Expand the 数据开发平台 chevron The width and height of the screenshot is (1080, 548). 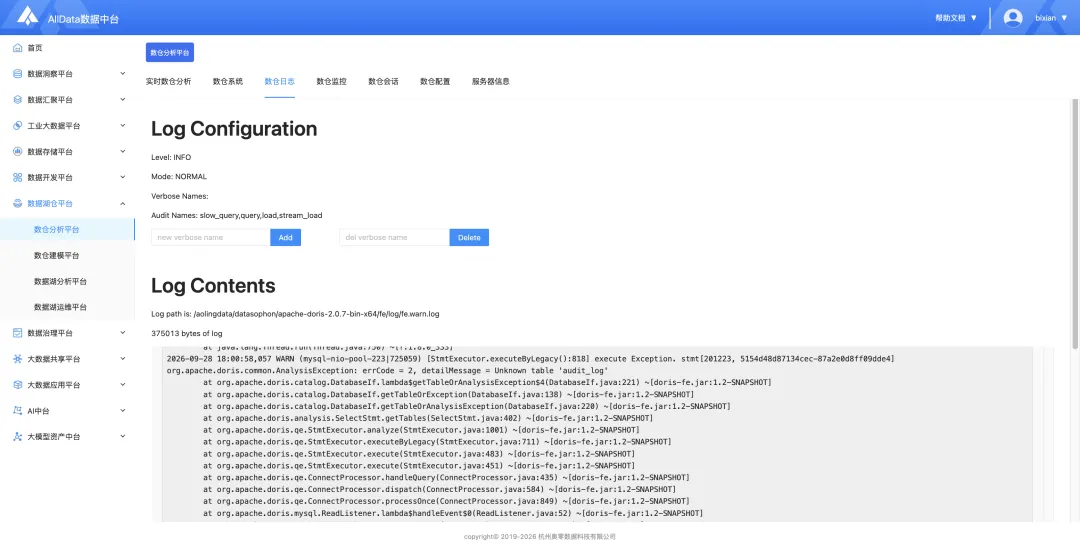tap(123, 178)
